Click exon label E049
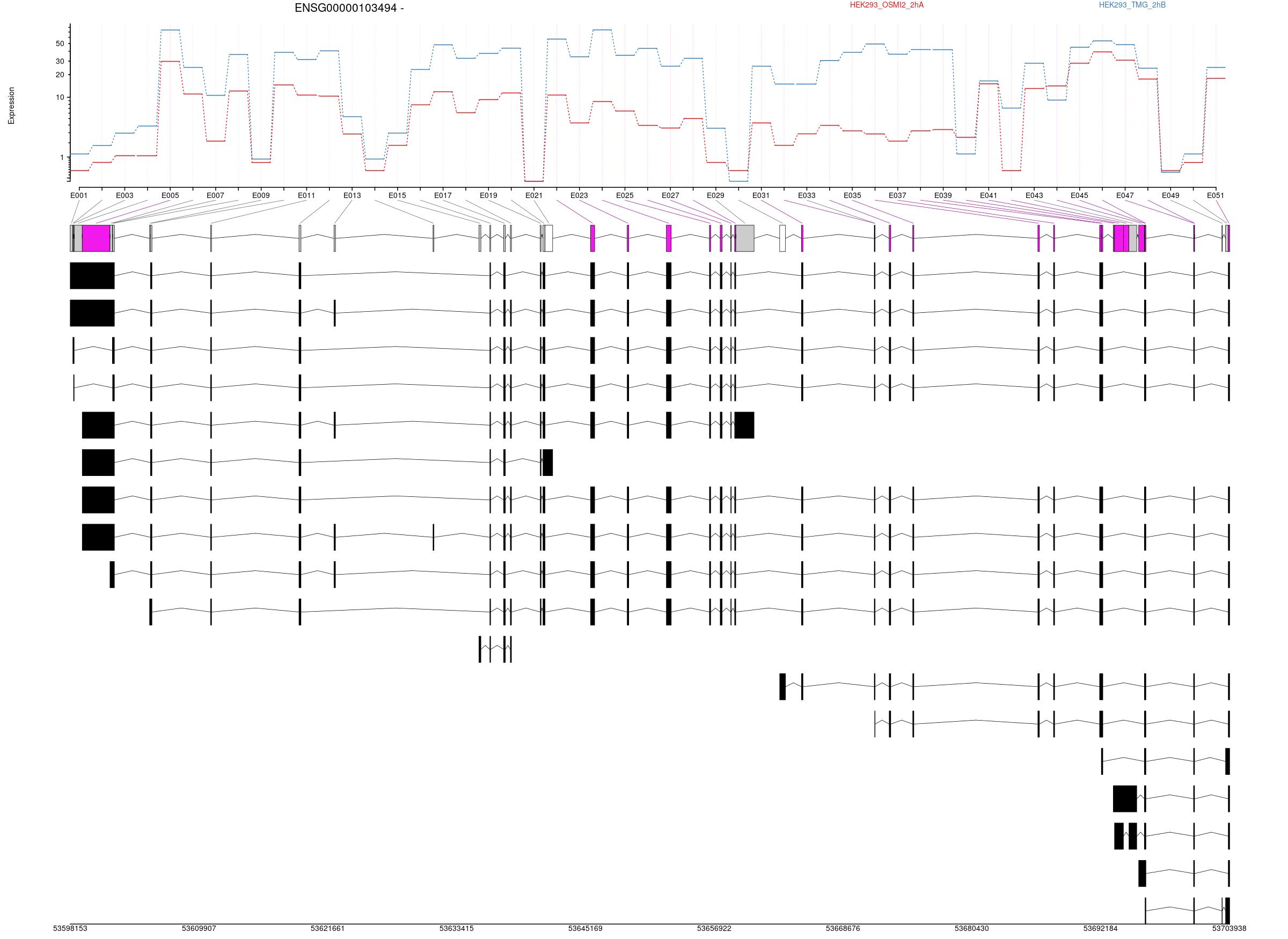1288x939 pixels. (x=1170, y=195)
